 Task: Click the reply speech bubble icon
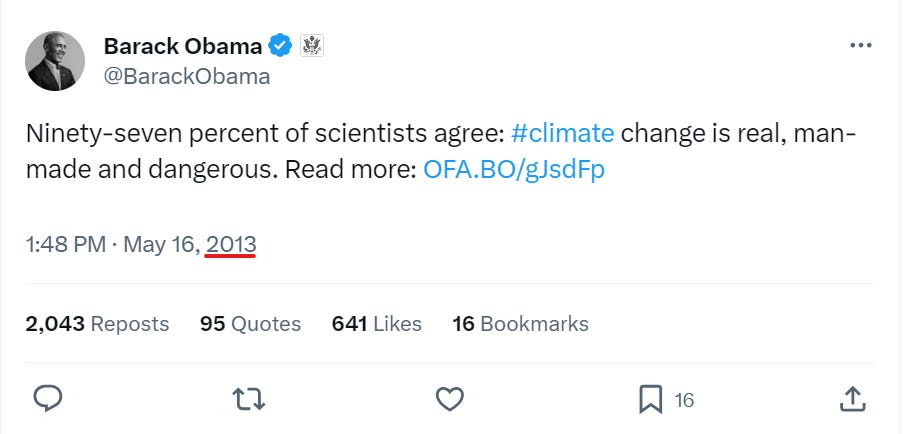click(48, 400)
